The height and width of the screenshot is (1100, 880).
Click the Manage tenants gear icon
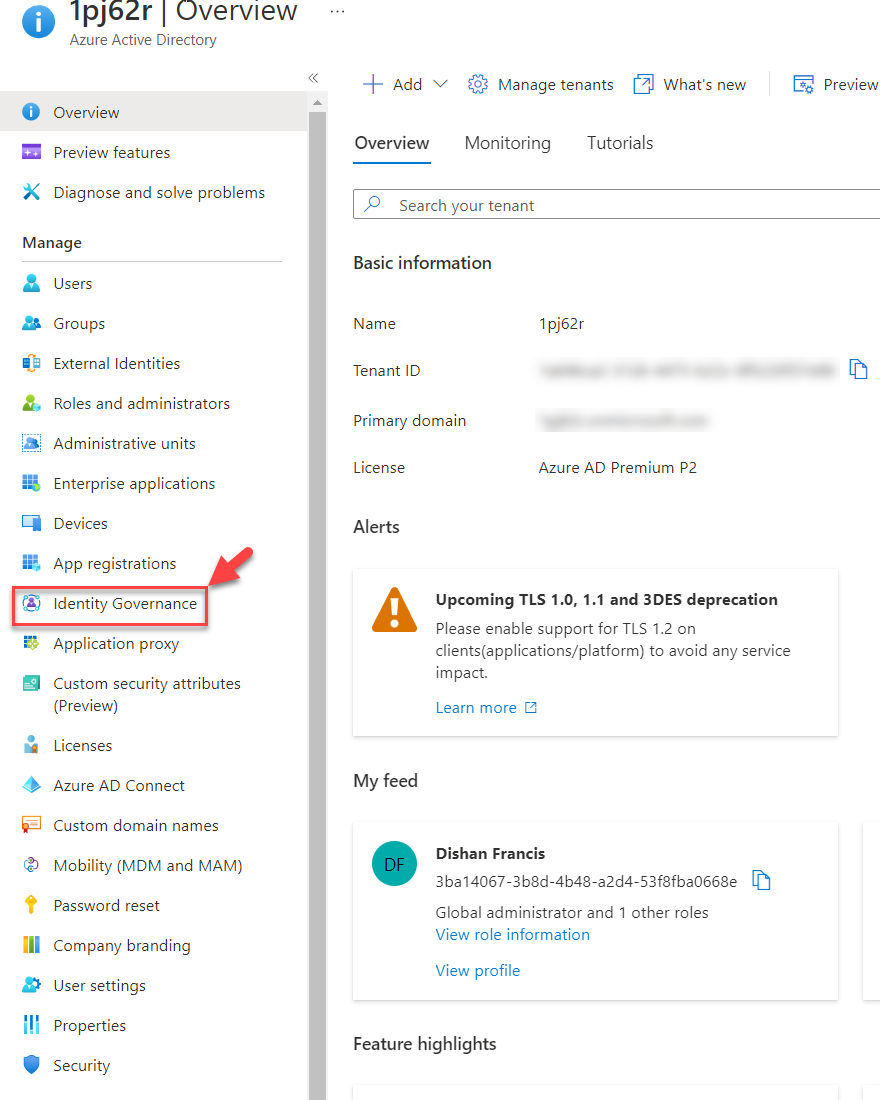[x=478, y=85]
